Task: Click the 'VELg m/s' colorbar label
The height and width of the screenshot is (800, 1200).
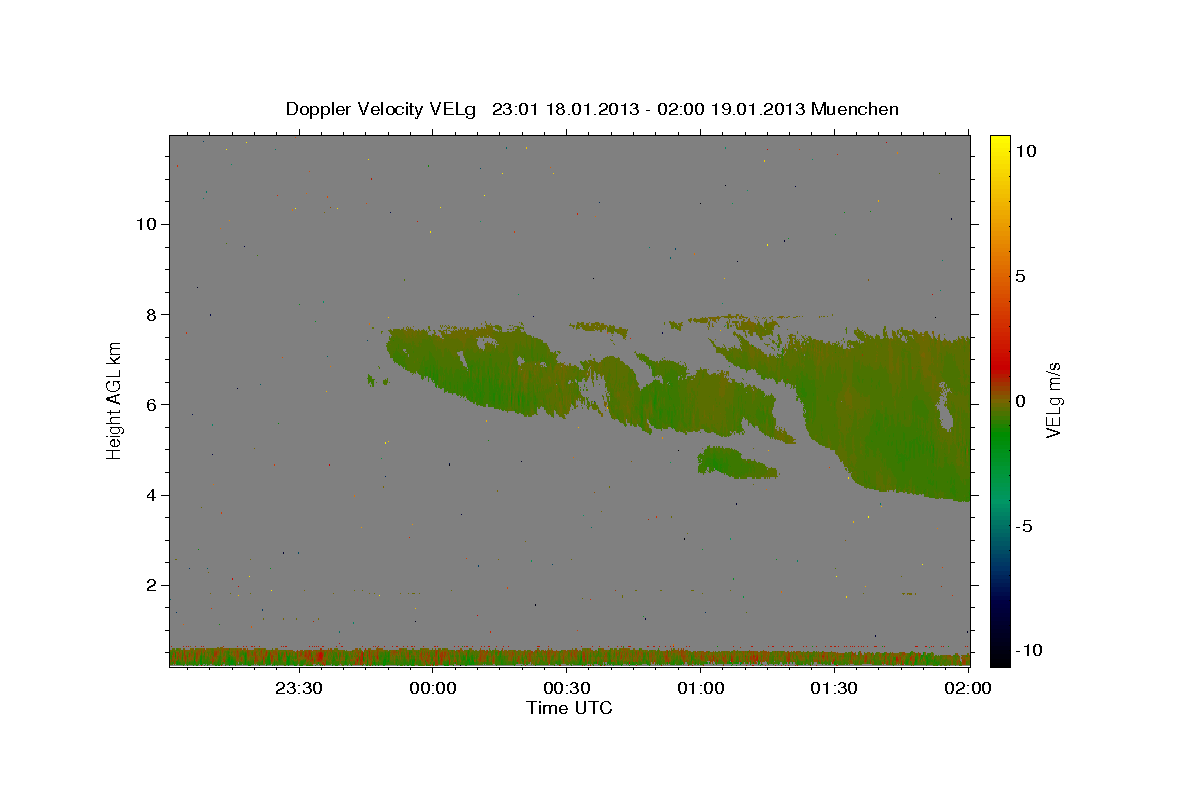Action: click(x=1053, y=400)
